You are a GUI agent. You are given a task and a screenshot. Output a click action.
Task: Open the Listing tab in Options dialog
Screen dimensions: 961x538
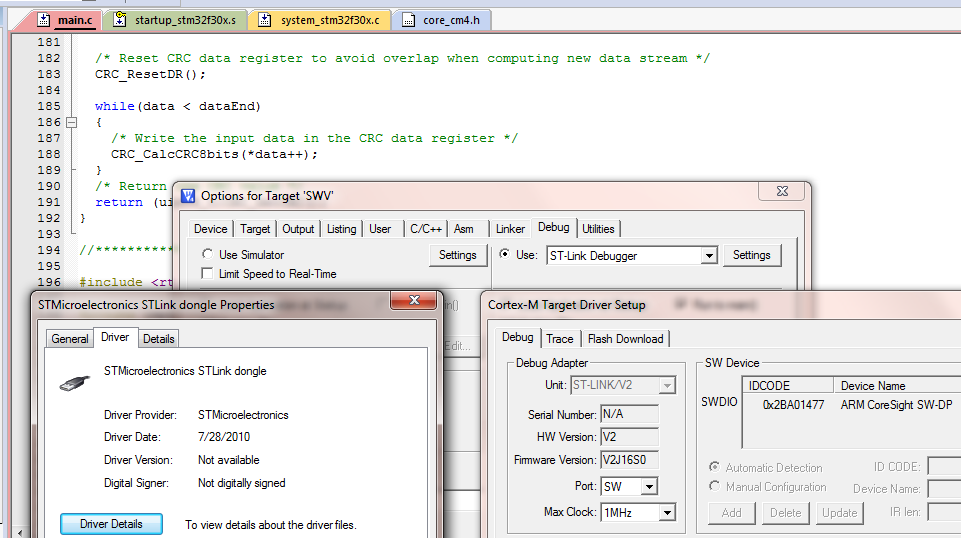[x=341, y=229]
